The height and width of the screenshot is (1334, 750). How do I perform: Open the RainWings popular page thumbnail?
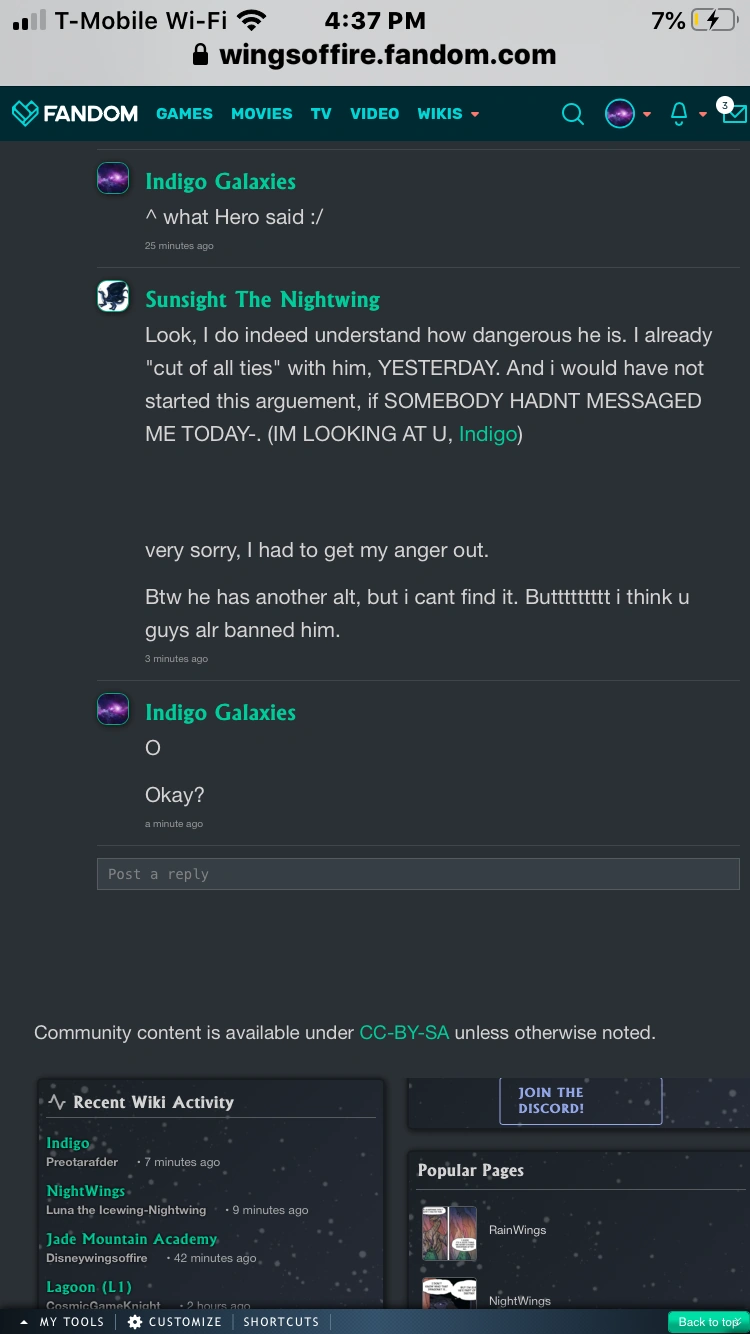click(x=449, y=1232)
